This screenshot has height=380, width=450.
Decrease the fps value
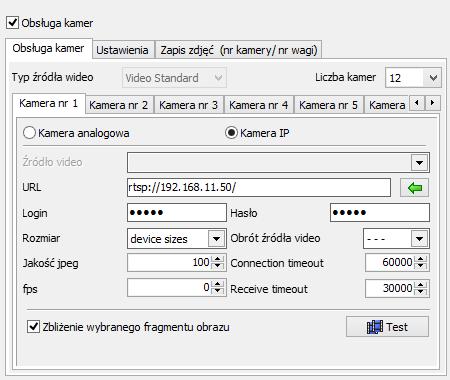[218, 291]
